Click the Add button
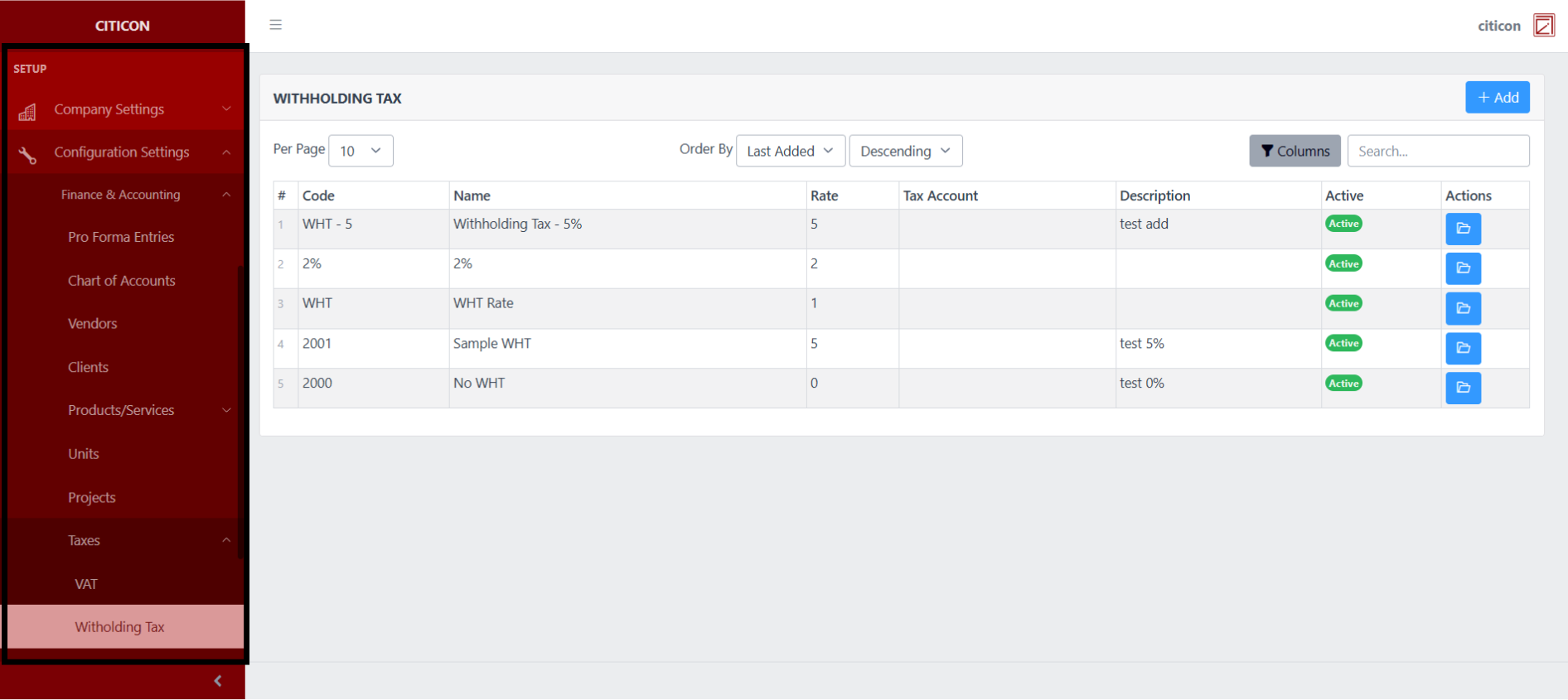Viewport: 1568px width, 700px height. pos(1497,98)
